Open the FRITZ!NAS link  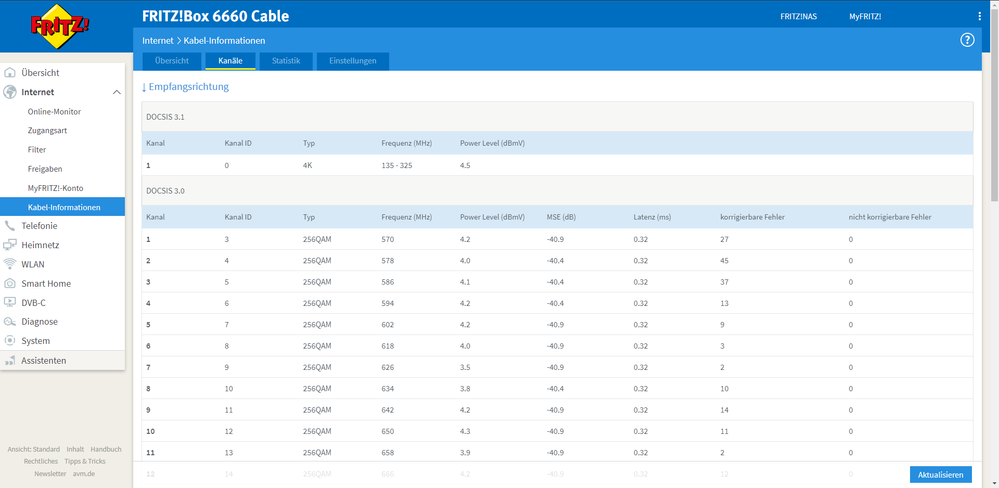click(798, 17)
